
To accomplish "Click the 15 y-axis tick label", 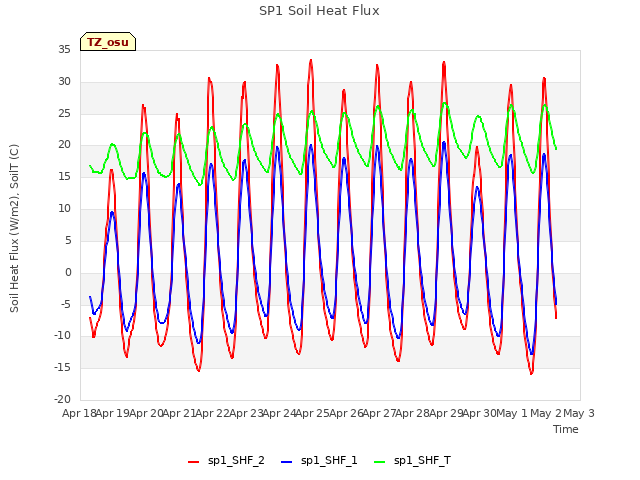I will tap(64, 177).
